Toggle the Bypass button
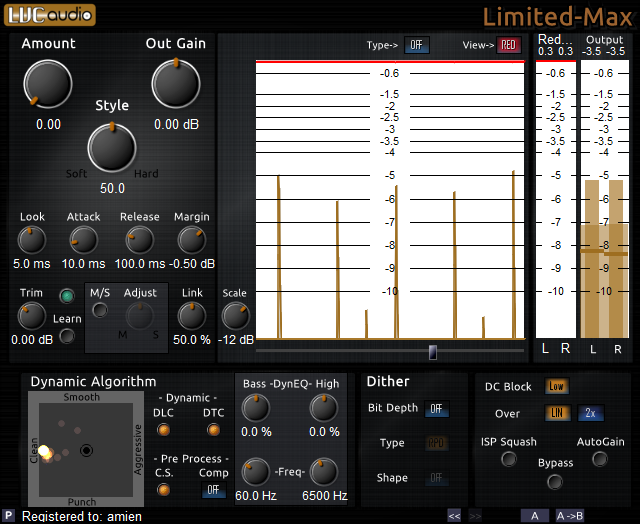Image resolution: width=640 pixels, height=524 pixels. pyautogui.click(x=555, y=482)
